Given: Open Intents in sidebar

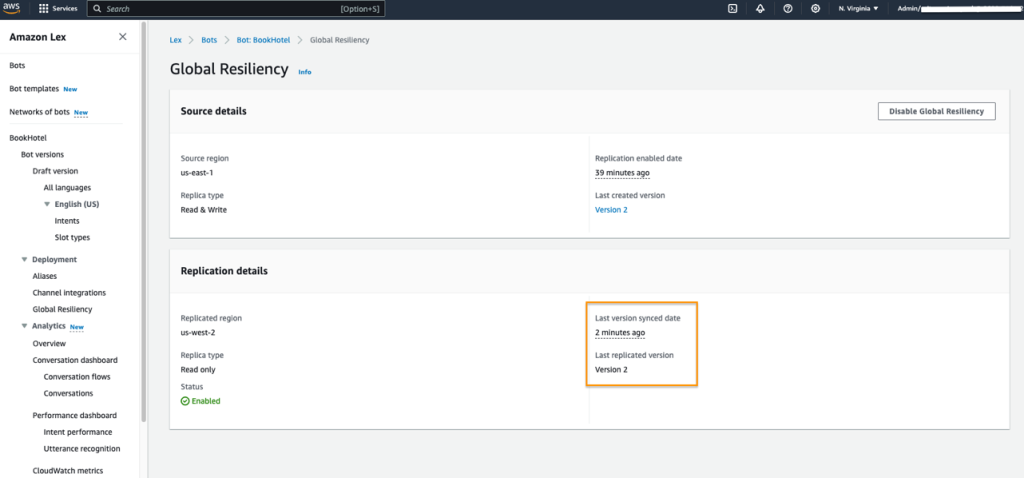Looking at the screenshot, I should pyautogui.click(x=67, y=221).
